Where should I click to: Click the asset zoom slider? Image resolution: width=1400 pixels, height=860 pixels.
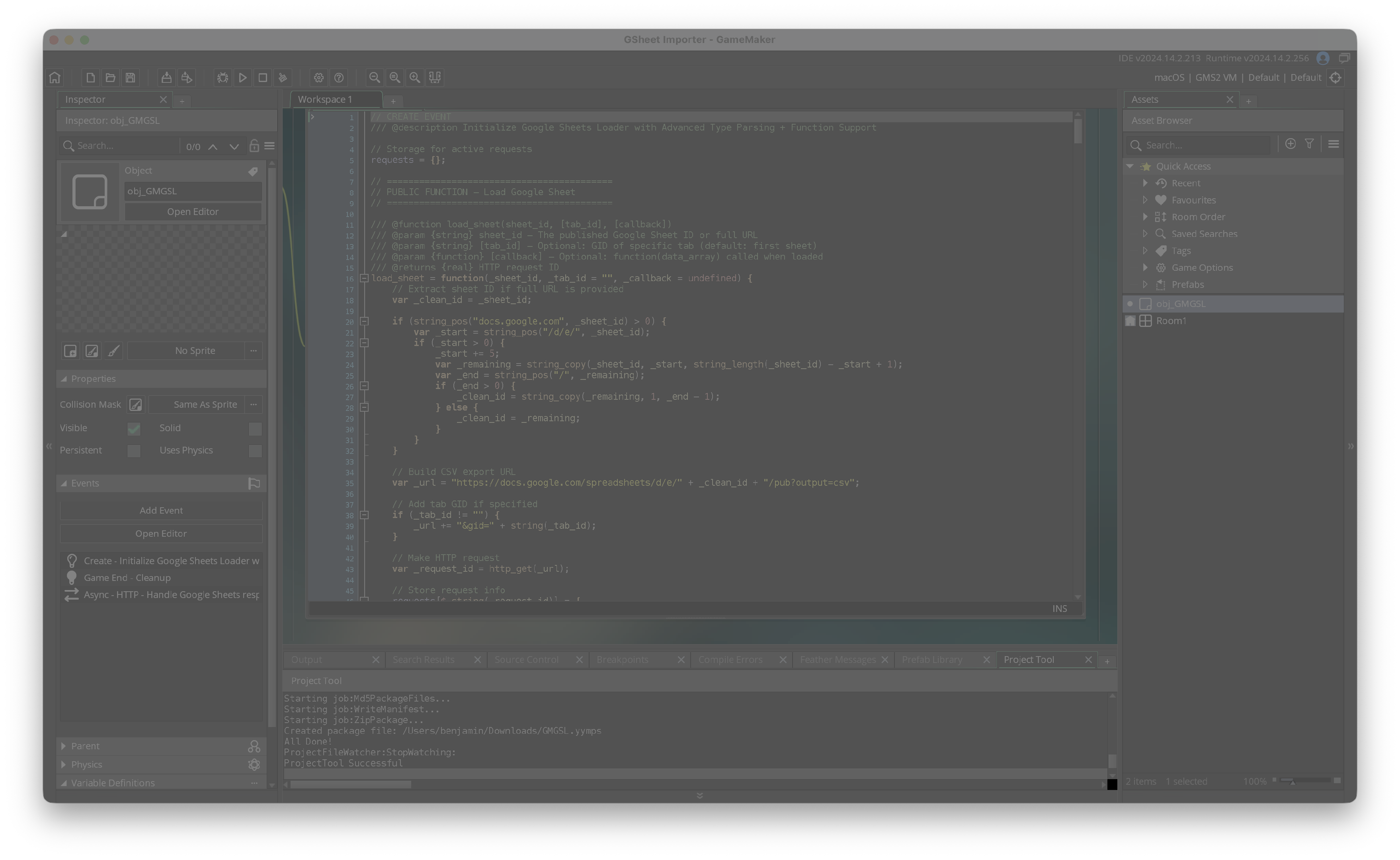pos(1305,781)
